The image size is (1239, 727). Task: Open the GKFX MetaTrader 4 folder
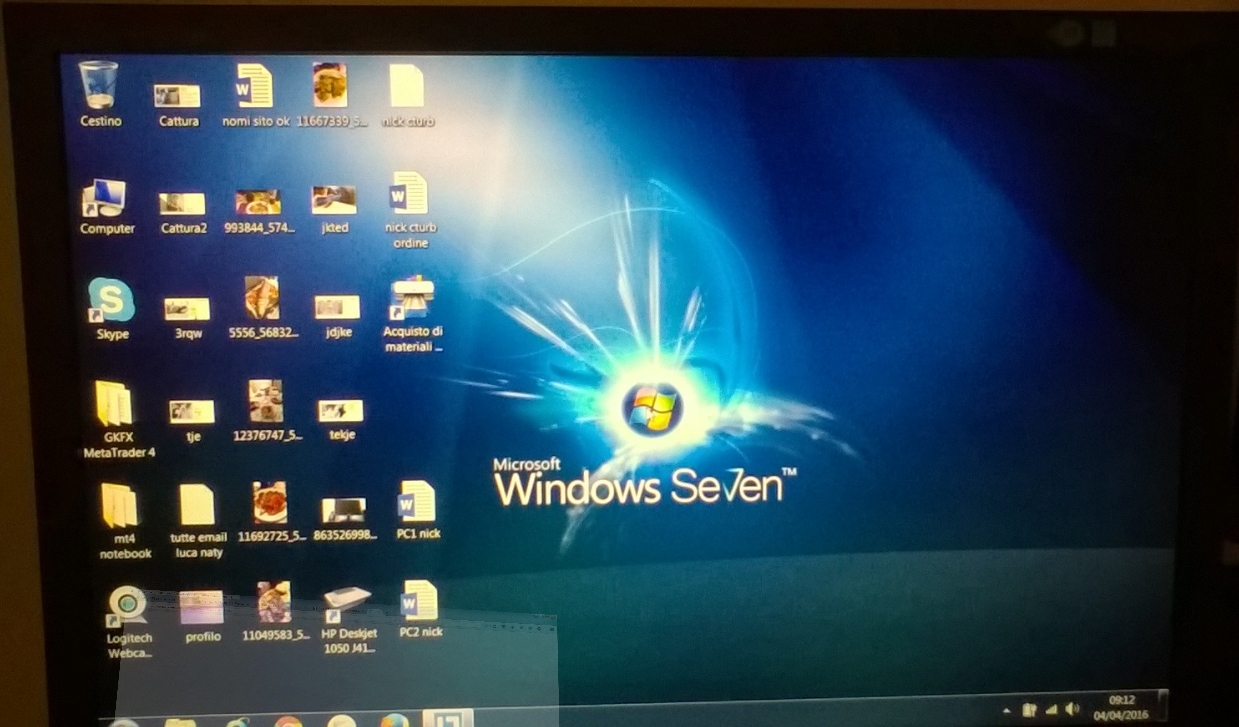(x=115, y=404)
